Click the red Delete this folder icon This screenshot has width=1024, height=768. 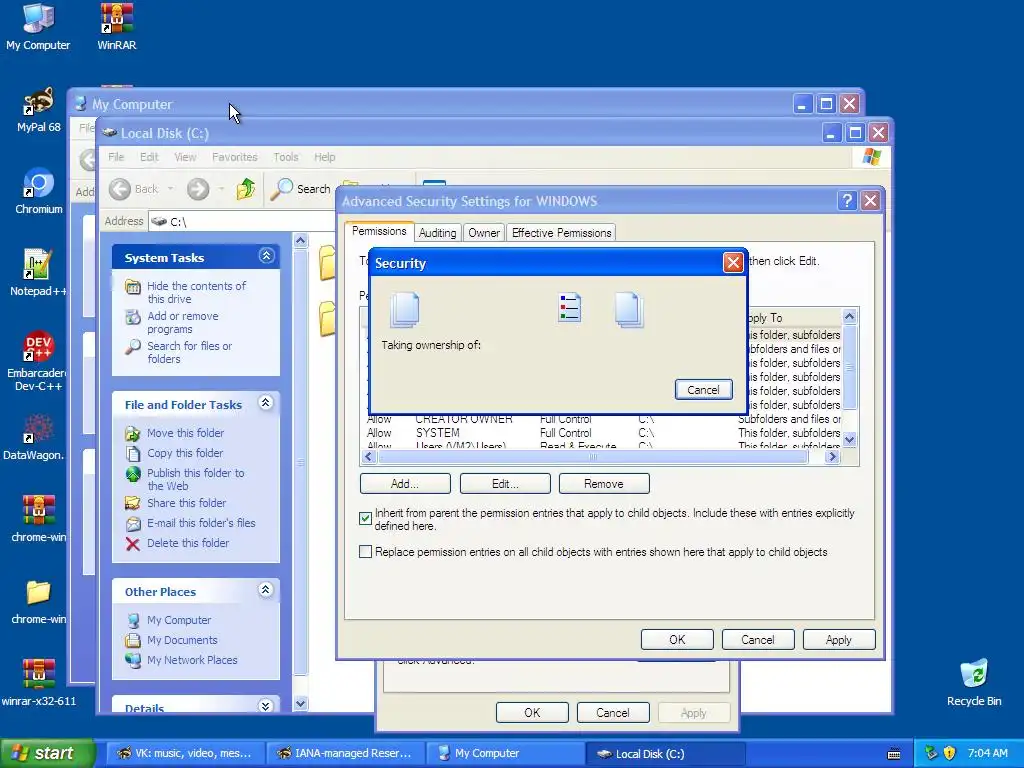133,543
